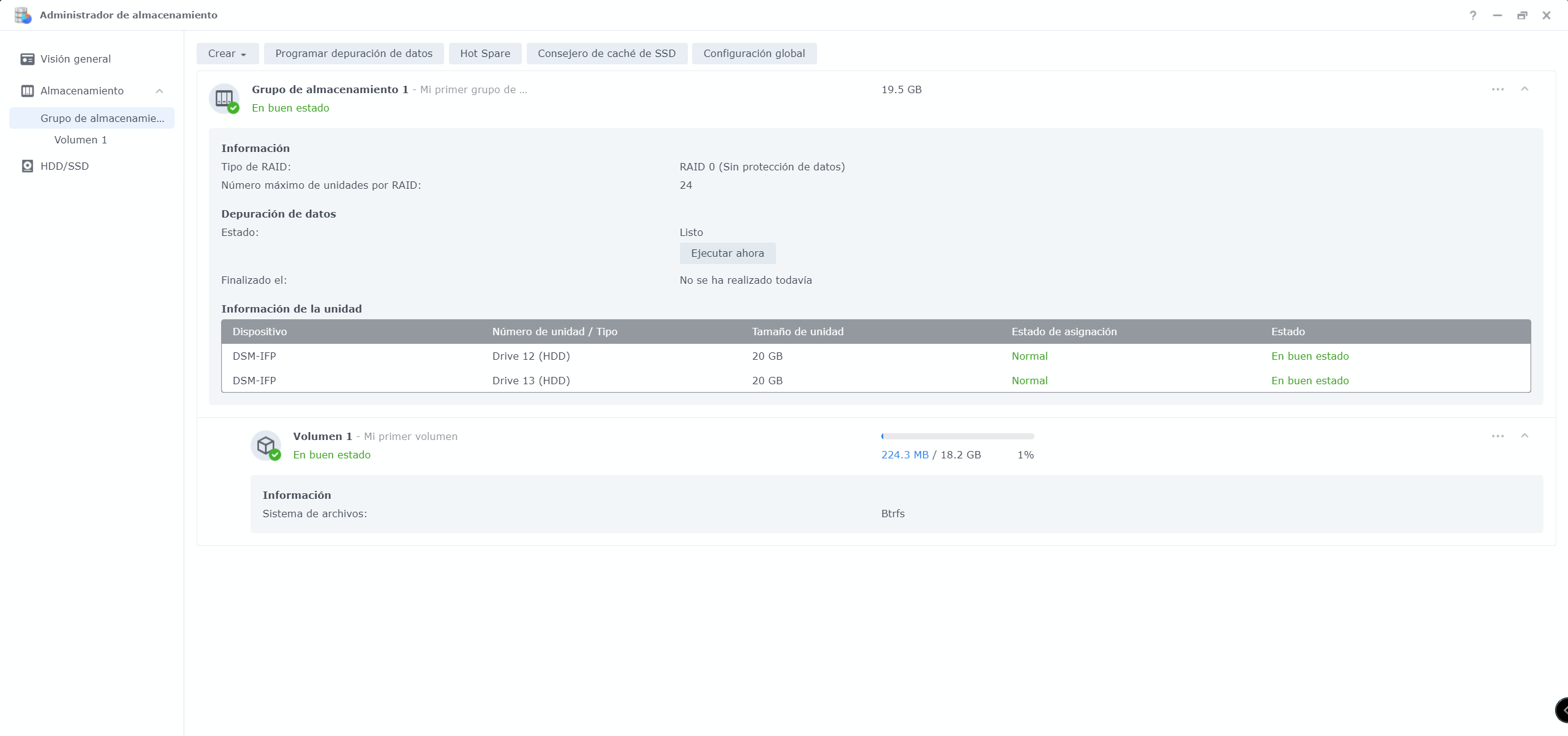This screenshot has height=736, width=1568.
Task: Open the three-dots menu for Volumen 1
Action: point(1498,436)
